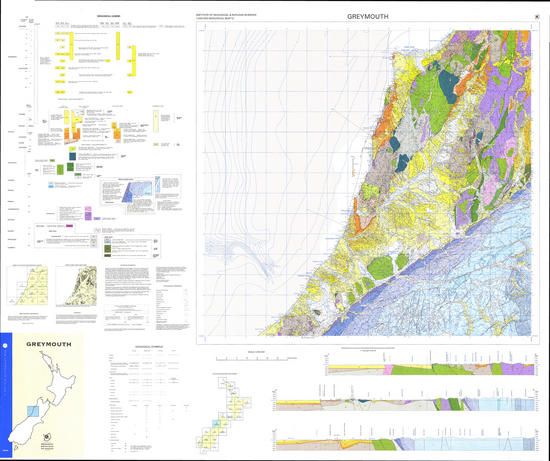
Task: Click the blue tectonic inset diagram in legend
Action: pos(137,192)
